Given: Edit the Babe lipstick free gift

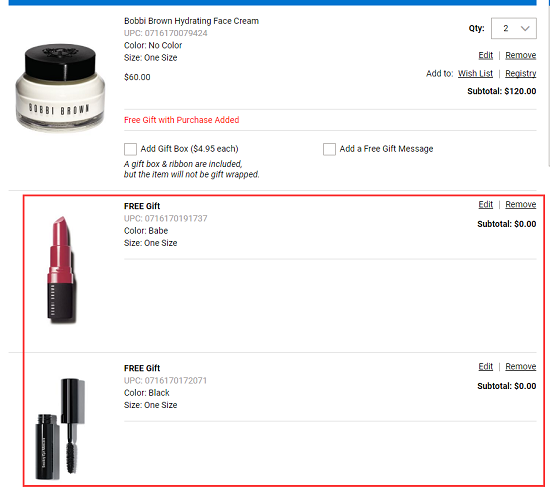Looking at the screenshot, I should coord(485,204).
